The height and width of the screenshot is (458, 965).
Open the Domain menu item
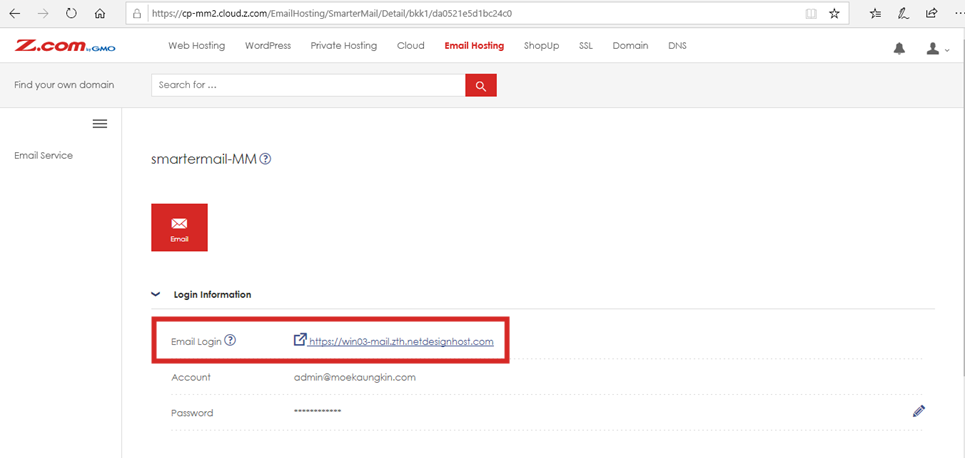click(x=630, y=46)
